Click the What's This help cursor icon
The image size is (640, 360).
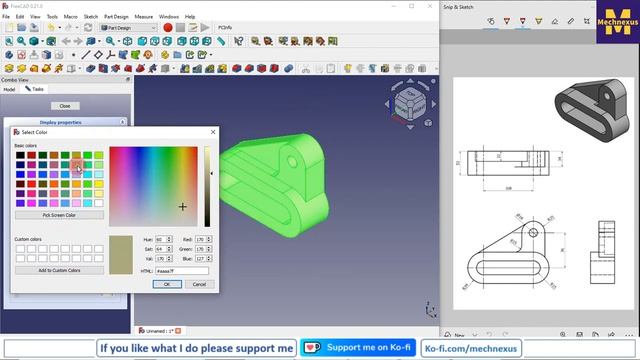[238, 41]
